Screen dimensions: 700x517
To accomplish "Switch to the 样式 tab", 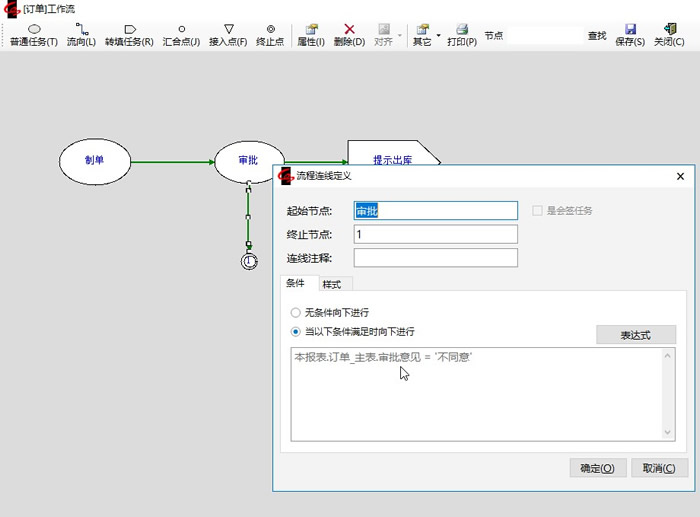I will [331, 284].
